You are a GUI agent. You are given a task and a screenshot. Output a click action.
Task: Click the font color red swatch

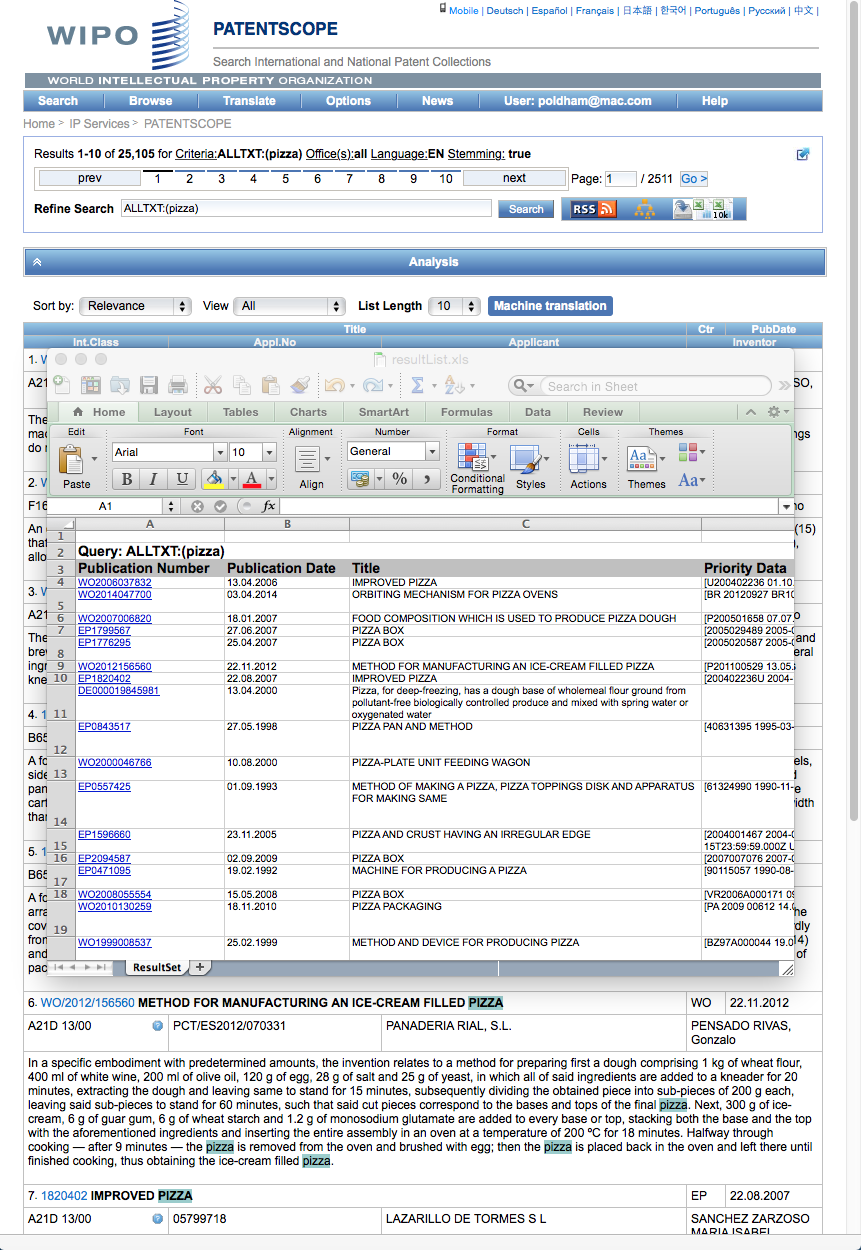[251, 480]
